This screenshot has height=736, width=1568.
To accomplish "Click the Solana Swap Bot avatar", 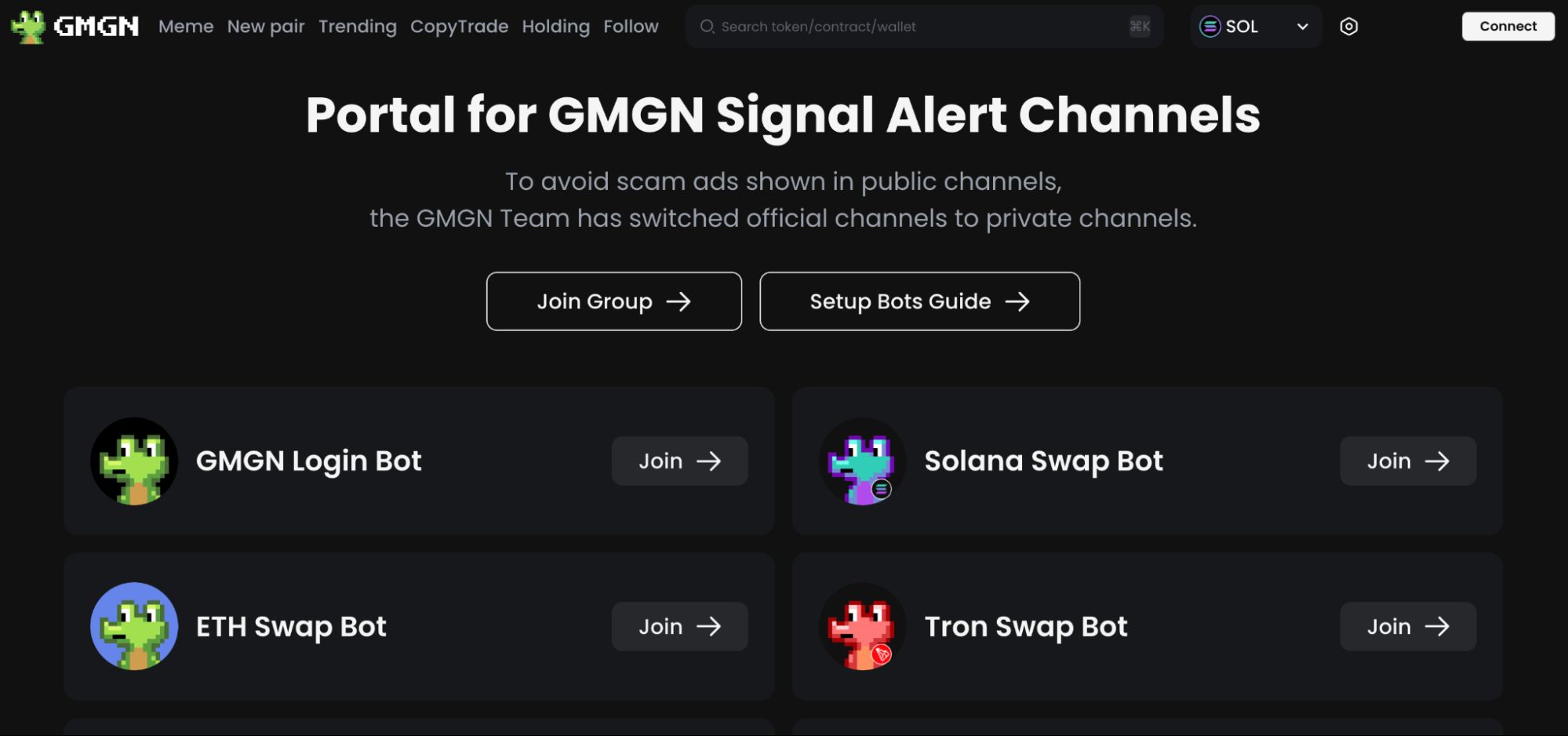I will (862, 461).
